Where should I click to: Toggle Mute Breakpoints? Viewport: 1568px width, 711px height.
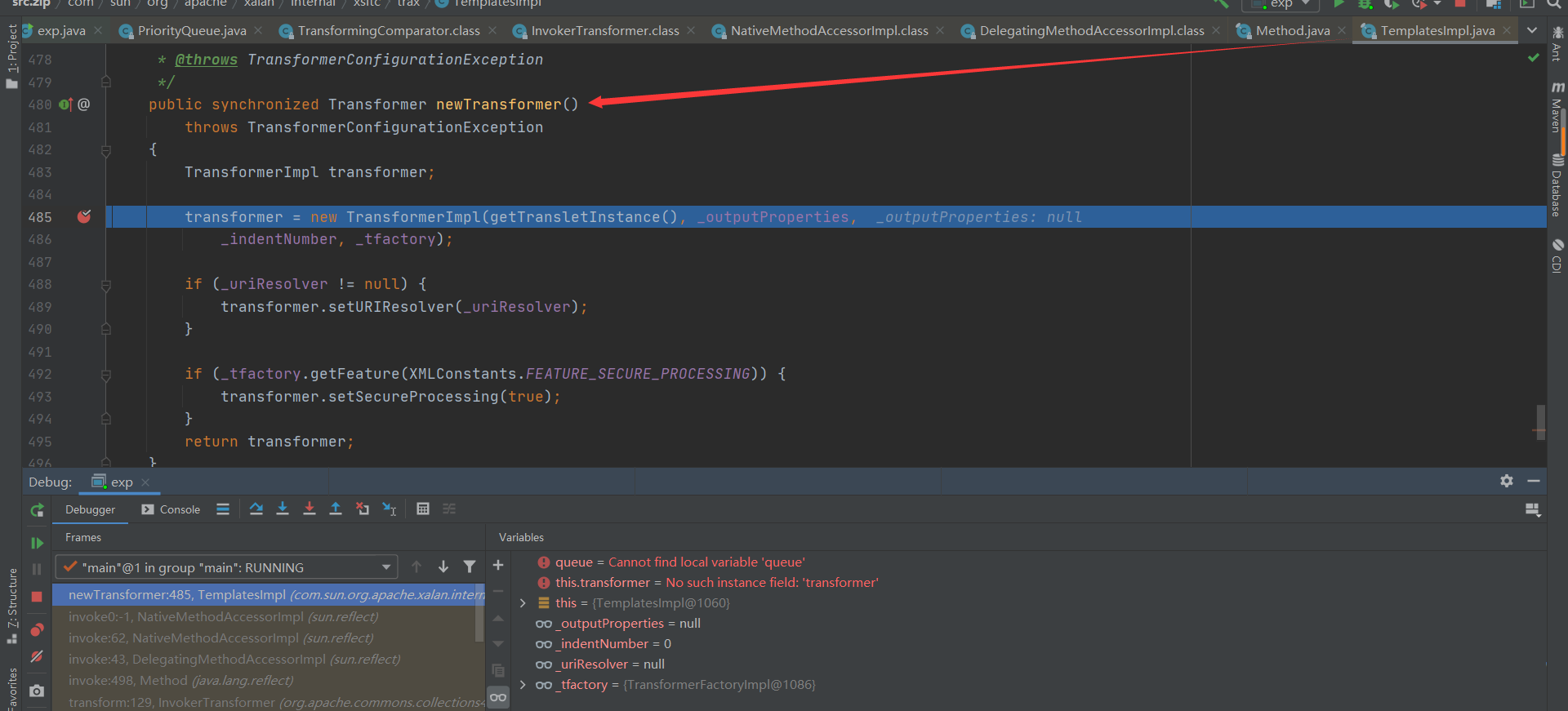click(37, 656)
